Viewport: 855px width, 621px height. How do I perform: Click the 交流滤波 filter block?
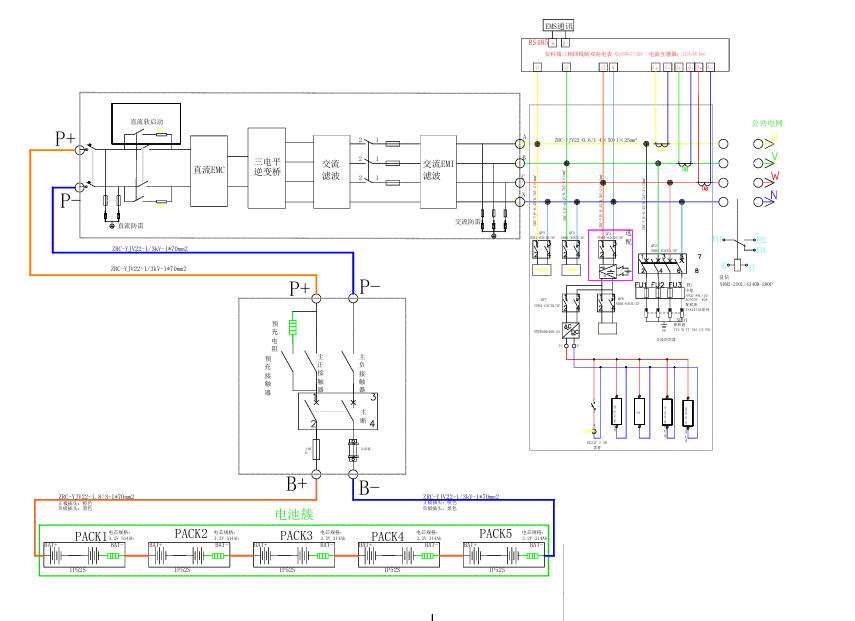(332, 171)
